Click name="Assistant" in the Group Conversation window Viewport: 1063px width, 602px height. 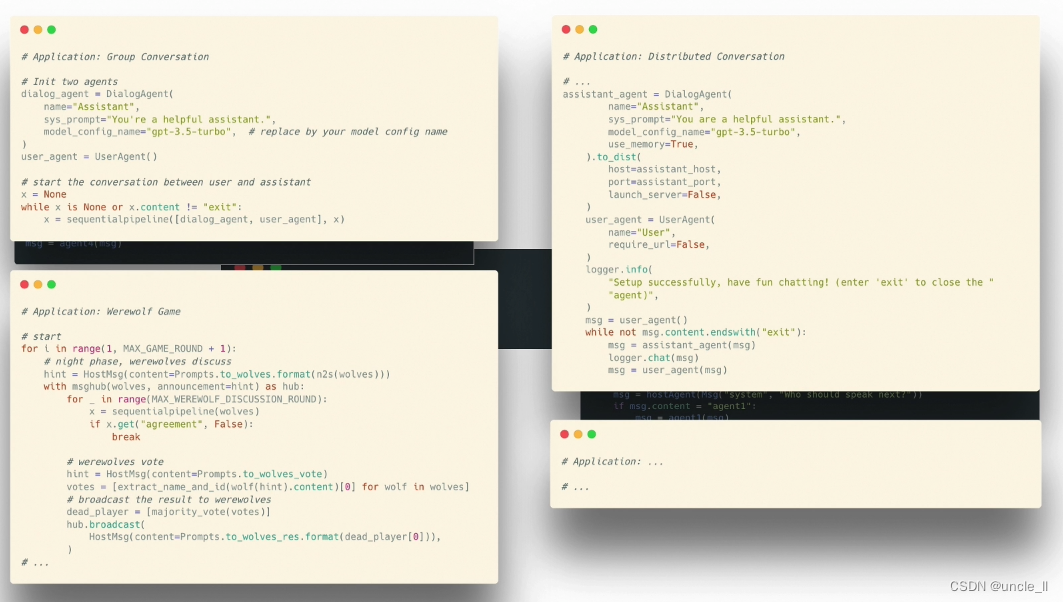click(92, 106)
